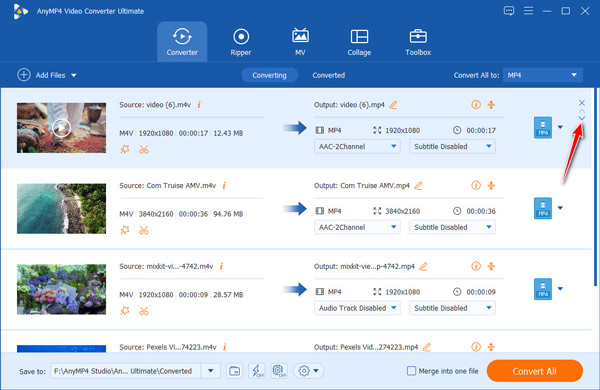Cut Com Truise AMV.m4v with scissors
This screenshot has width=600, height=390.
click(144, 230)
